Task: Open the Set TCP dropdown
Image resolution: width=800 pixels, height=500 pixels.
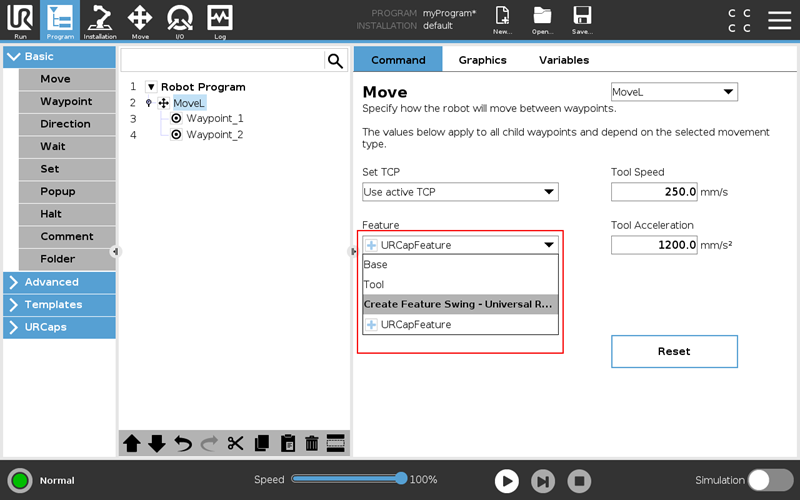Action: (x=460, y=192)
